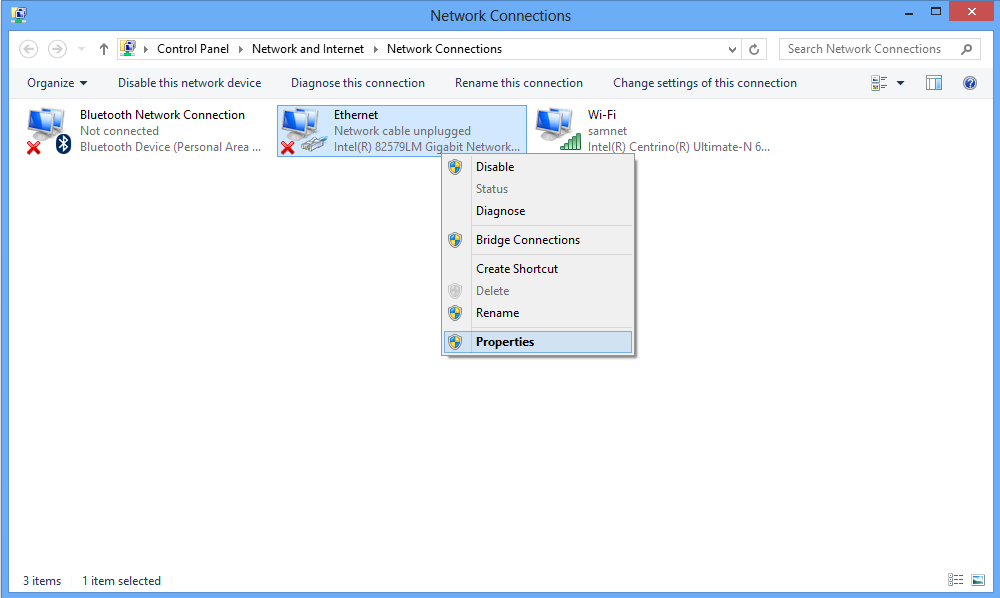Choose Disable from context menu
1000x598 pixels.
click(538, 167)
